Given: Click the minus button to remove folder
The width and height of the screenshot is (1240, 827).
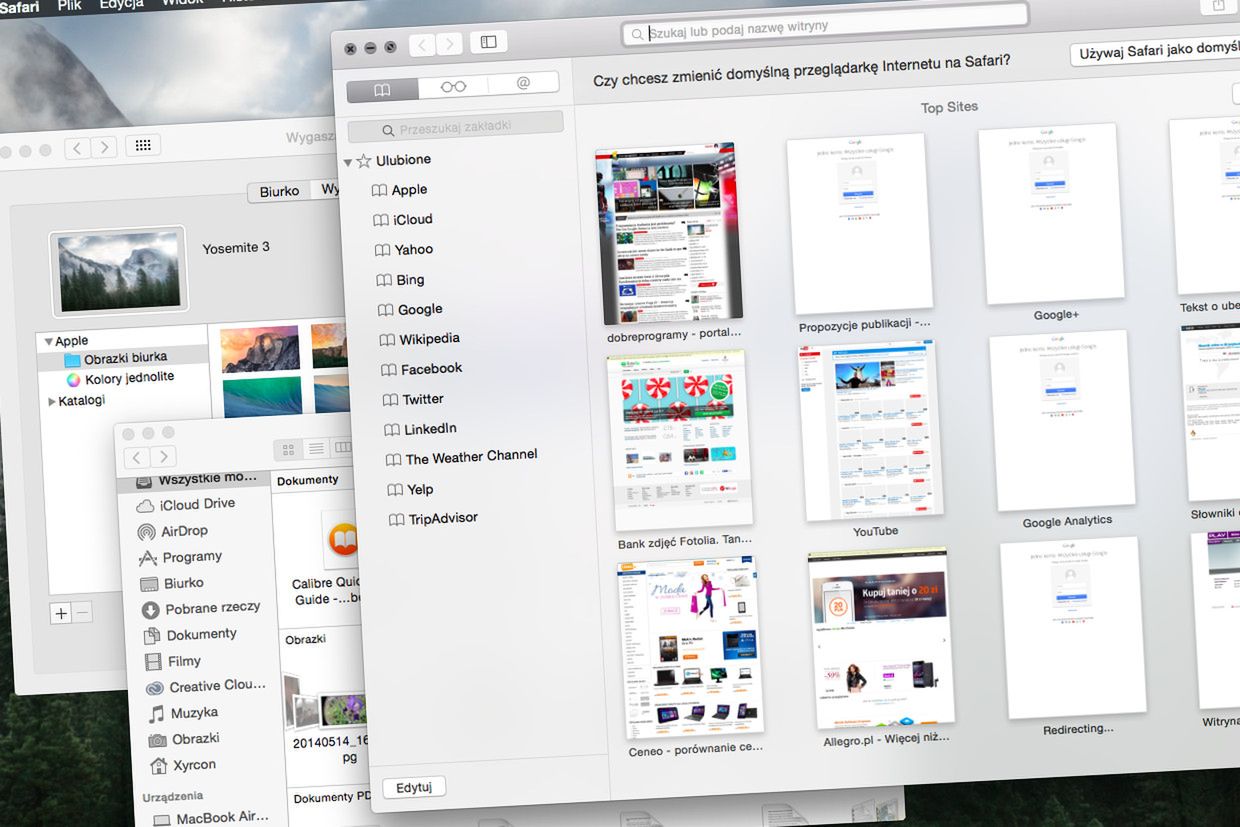Looking at the screenshot, I should [x=83, y=612].
